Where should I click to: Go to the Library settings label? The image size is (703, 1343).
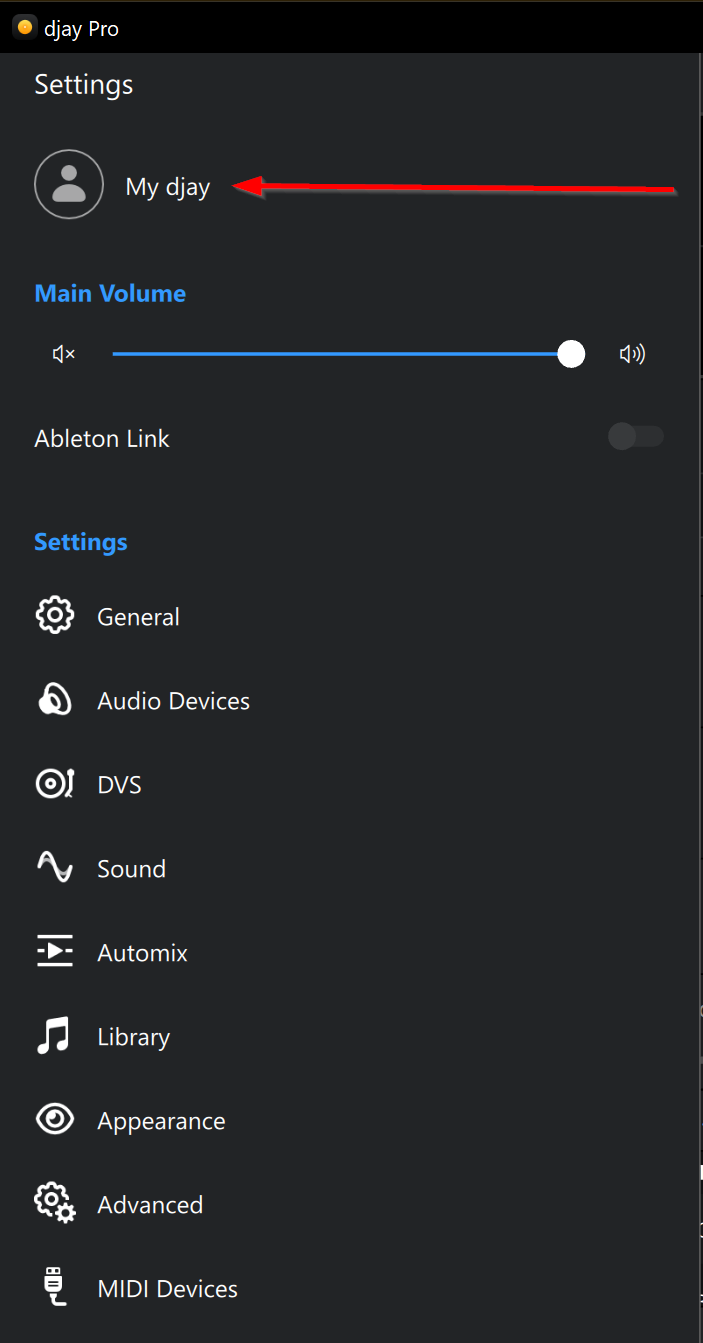point(133,1037)
